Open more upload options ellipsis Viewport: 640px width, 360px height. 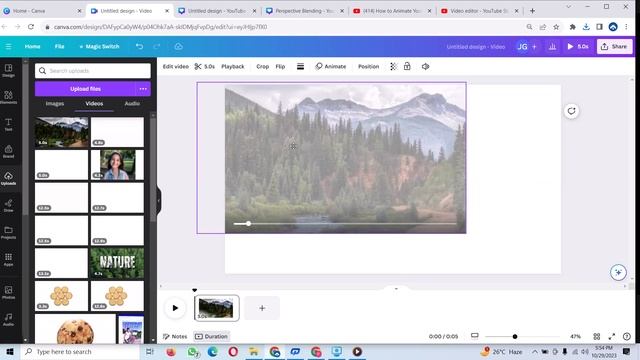(143, 89)
